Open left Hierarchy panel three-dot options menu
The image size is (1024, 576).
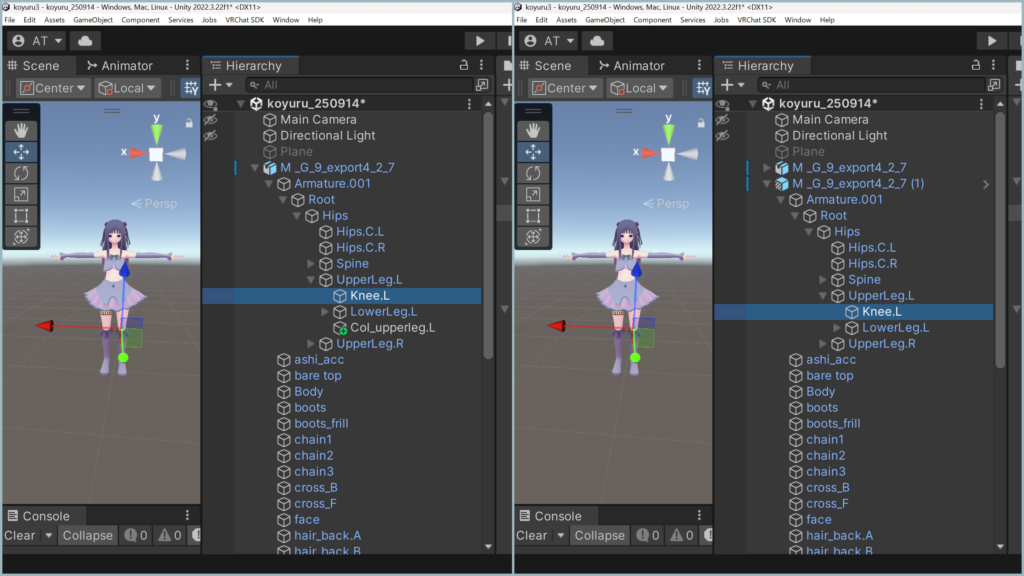pyautogui.click(x=481, y=65)
